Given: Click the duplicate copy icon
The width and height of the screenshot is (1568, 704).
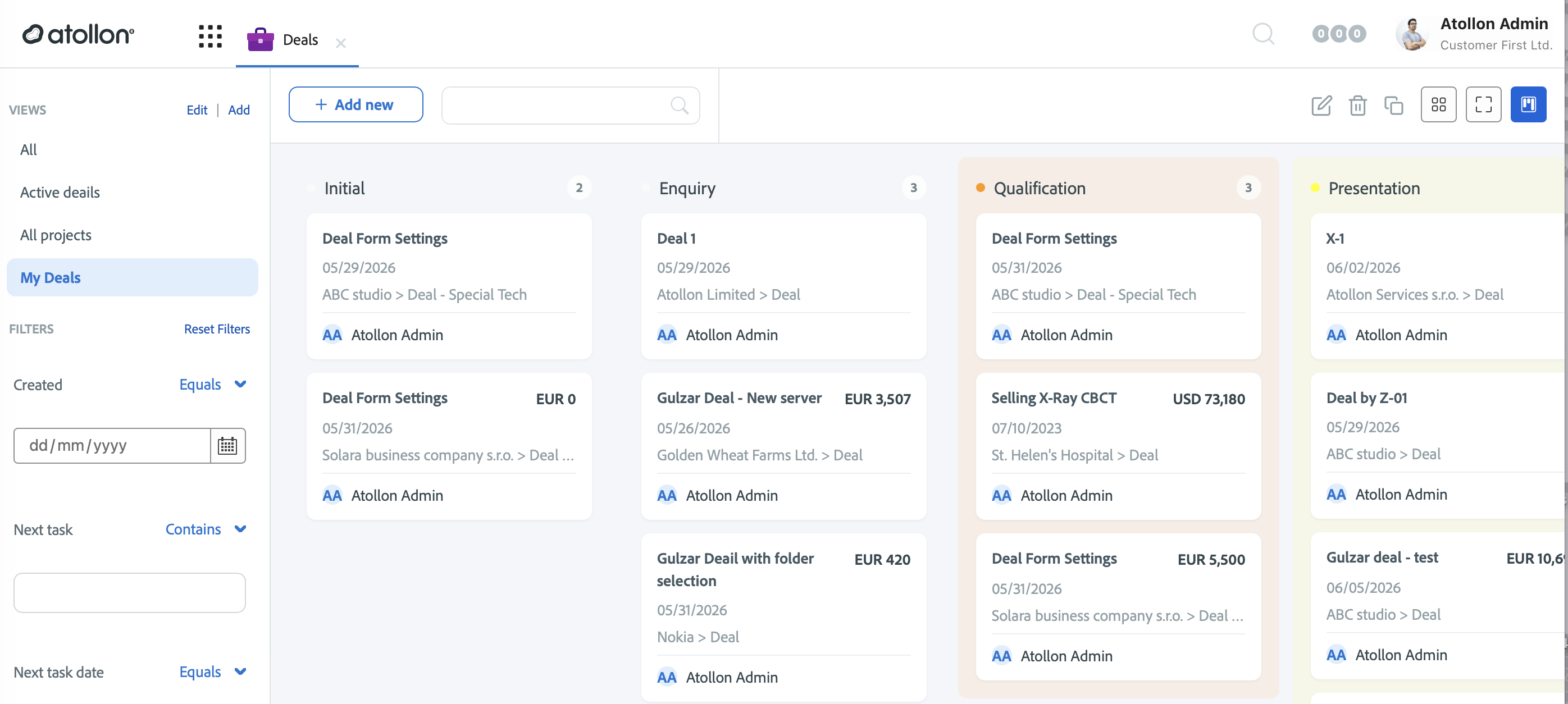Looking at the screenshot, I should pyautogui.click(x=1393, y=106).
